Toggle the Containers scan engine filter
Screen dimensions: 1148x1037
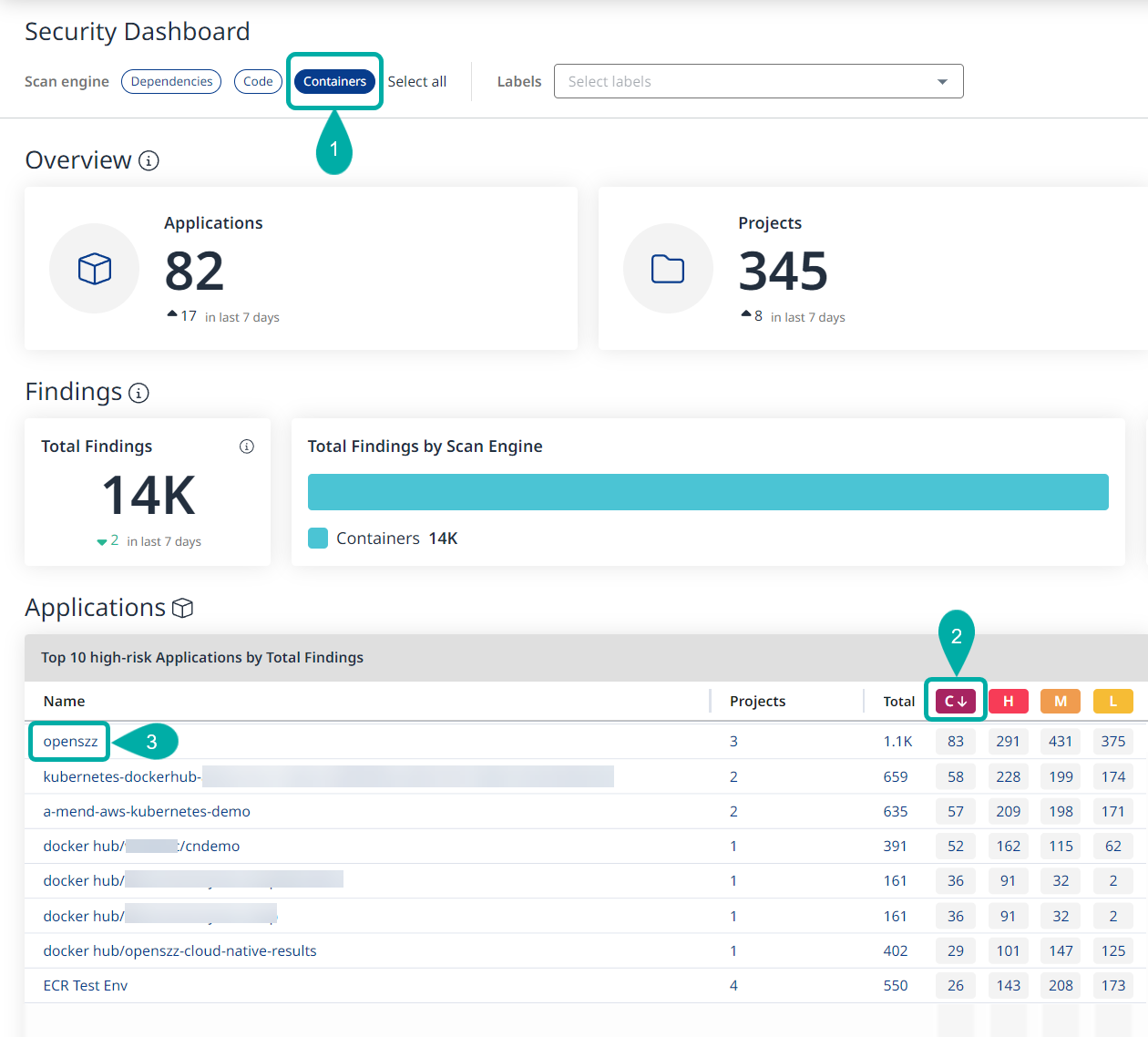point(334,82)
